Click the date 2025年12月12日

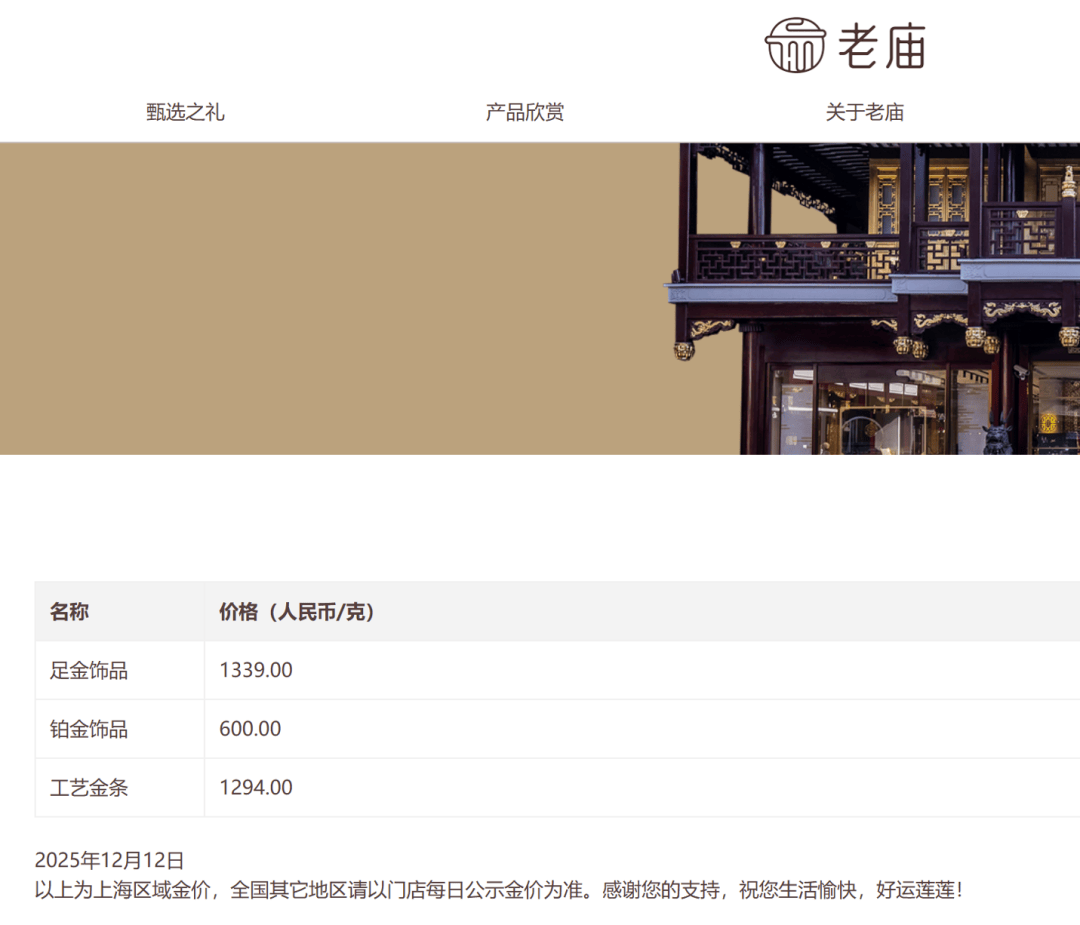click(x=109, y=857)
